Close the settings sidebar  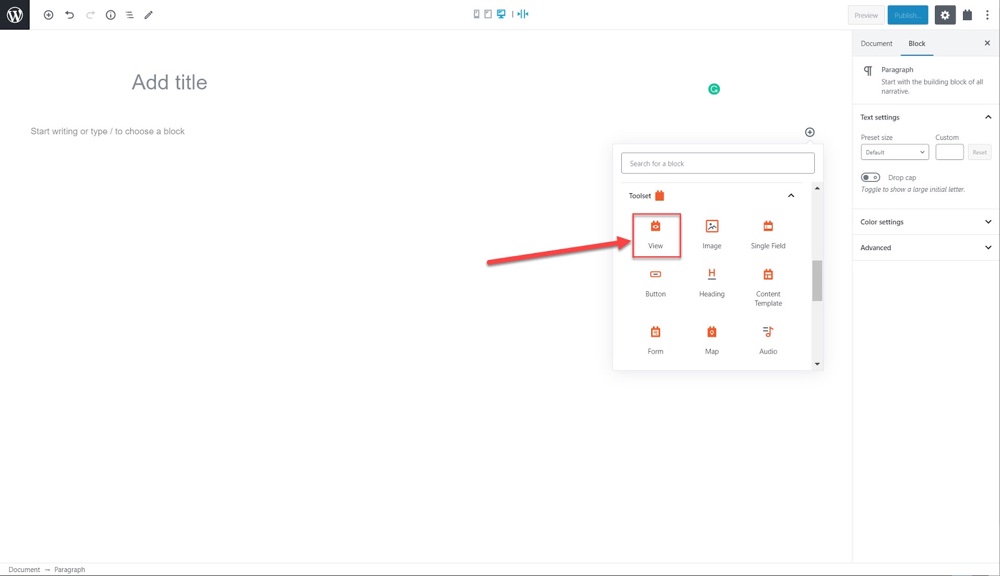[x=987, y=43]
